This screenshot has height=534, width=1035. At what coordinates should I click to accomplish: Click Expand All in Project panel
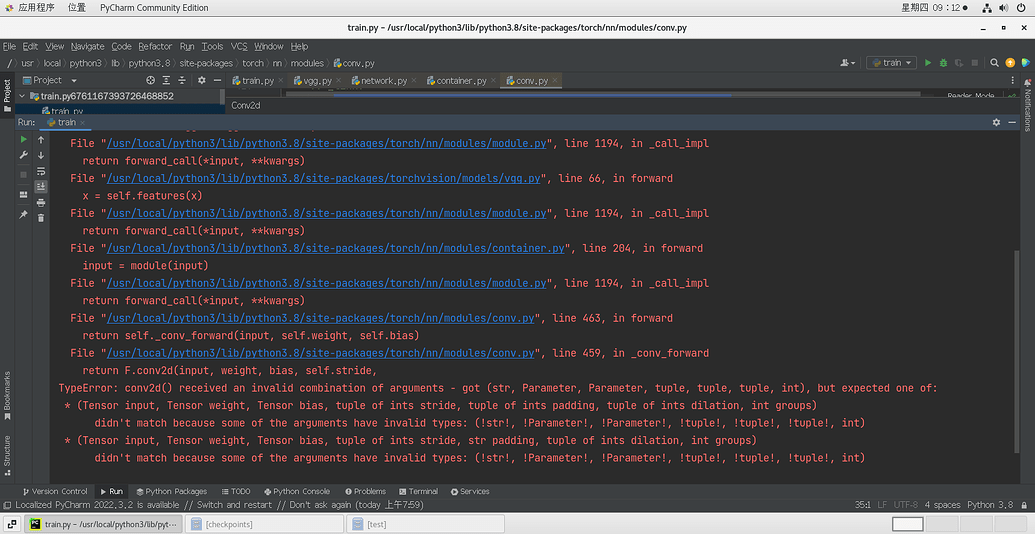point(166,80)
